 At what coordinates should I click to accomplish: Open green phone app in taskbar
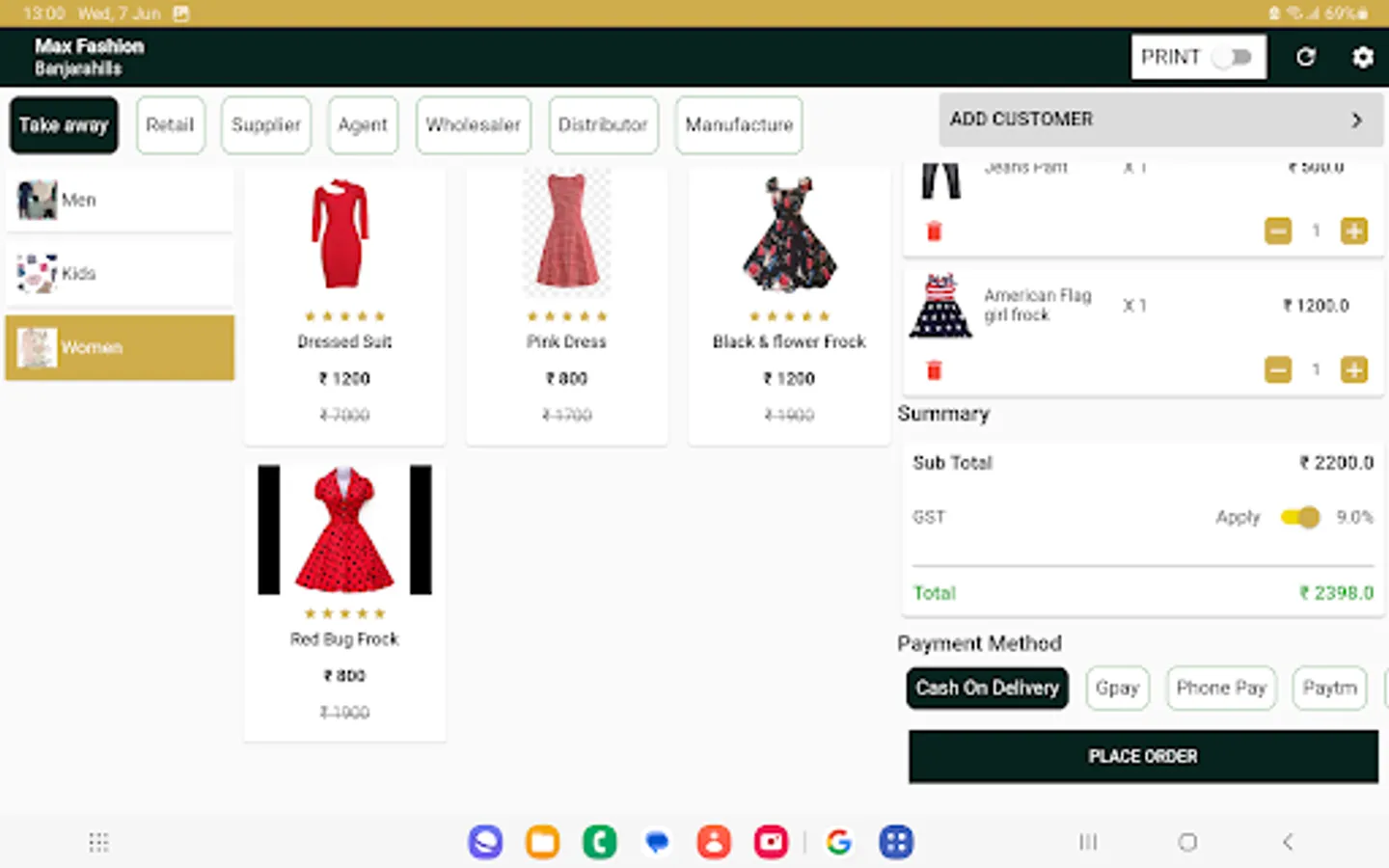coord(599,842)
